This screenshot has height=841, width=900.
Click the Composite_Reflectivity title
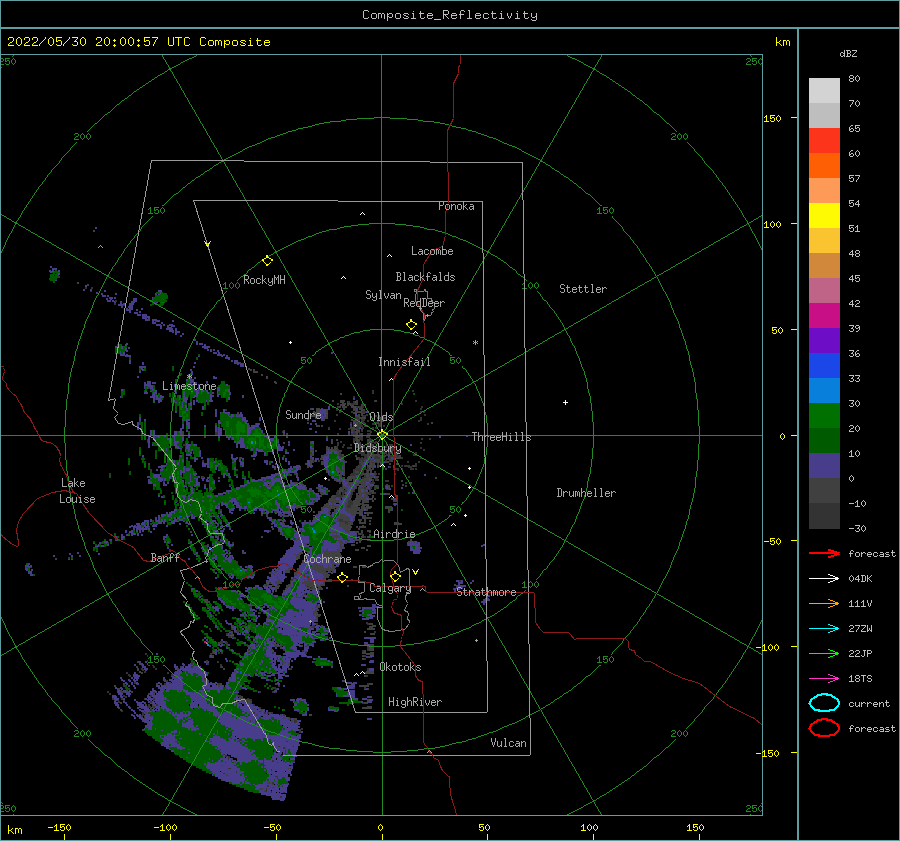[x=450, y=15]
